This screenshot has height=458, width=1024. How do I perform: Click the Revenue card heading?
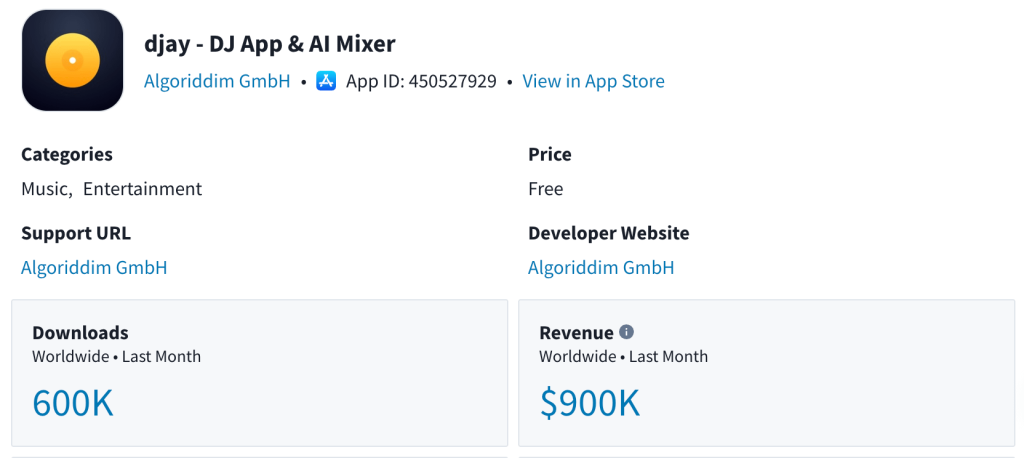[576, 333]
